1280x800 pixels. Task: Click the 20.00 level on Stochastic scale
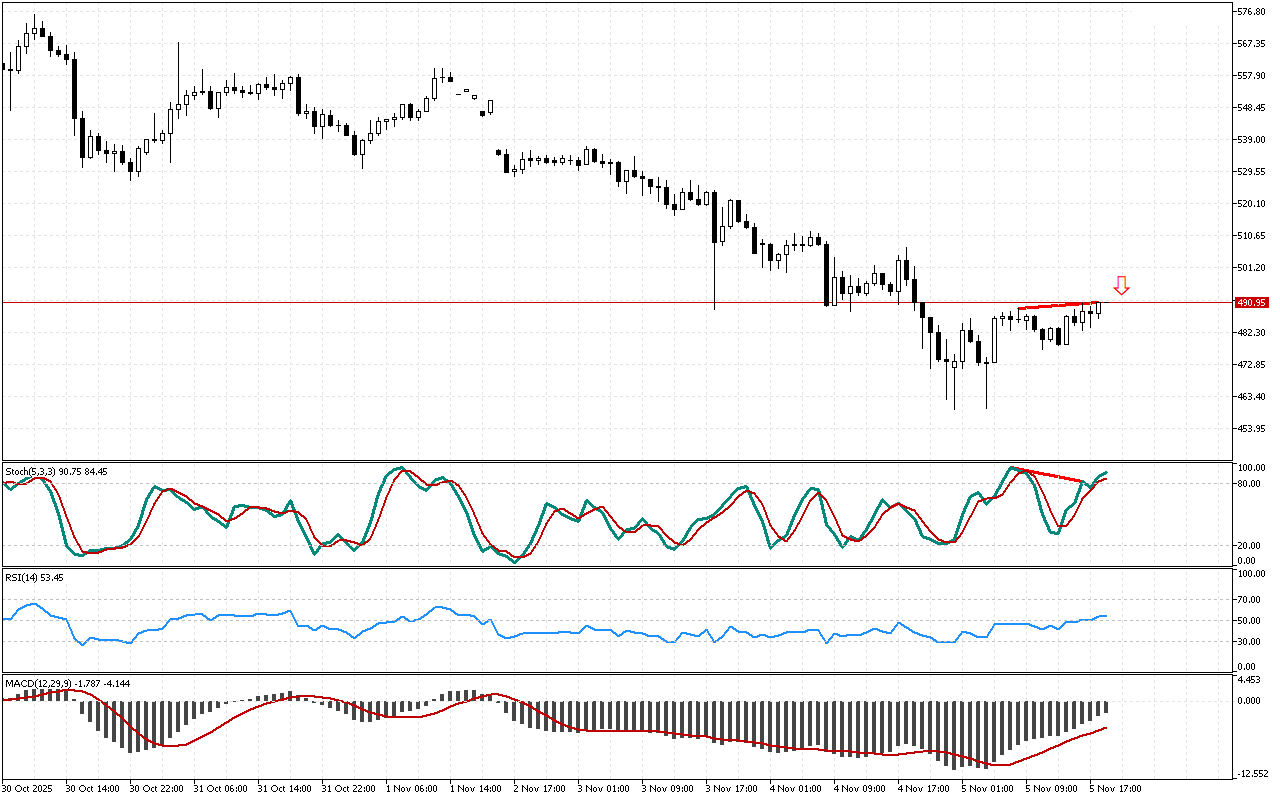[x=1249, y=546]
